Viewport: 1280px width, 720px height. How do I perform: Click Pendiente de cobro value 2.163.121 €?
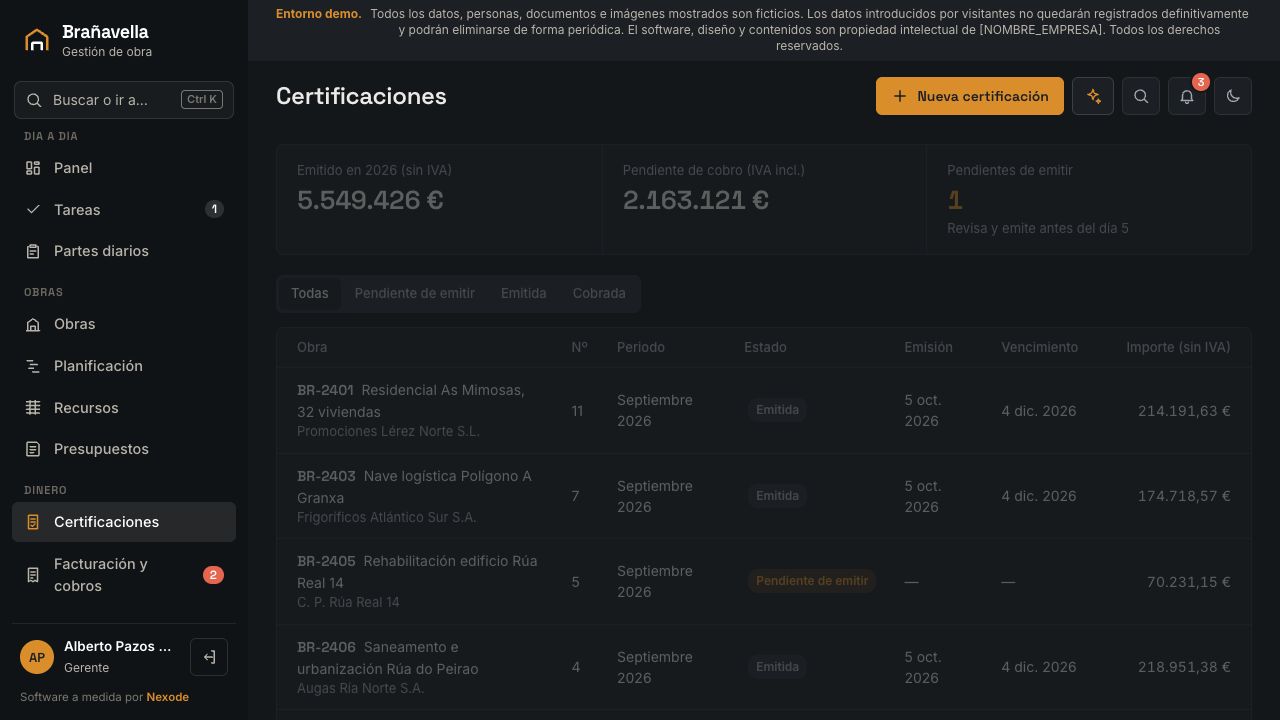696,200
